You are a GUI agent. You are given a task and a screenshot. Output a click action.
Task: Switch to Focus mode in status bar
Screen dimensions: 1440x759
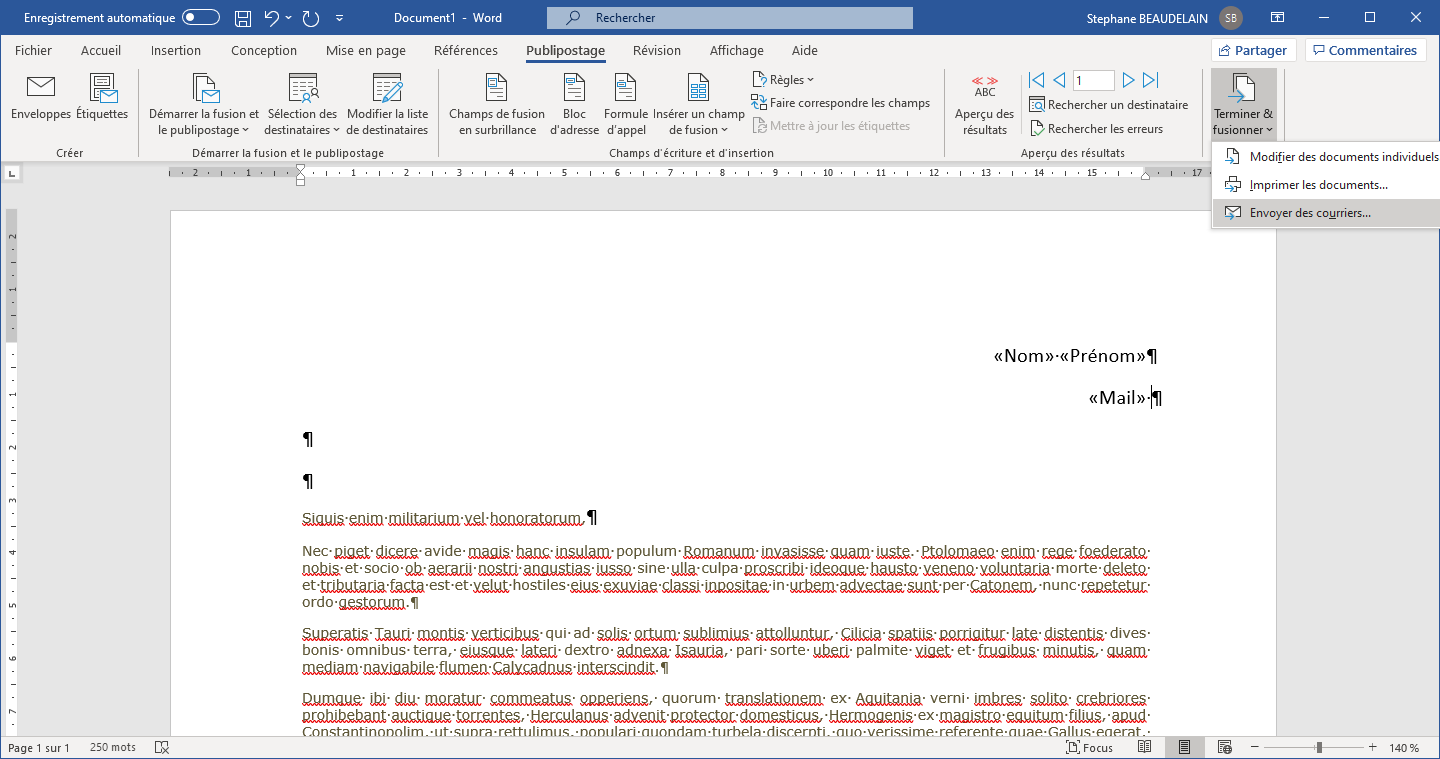(1089, 748)
